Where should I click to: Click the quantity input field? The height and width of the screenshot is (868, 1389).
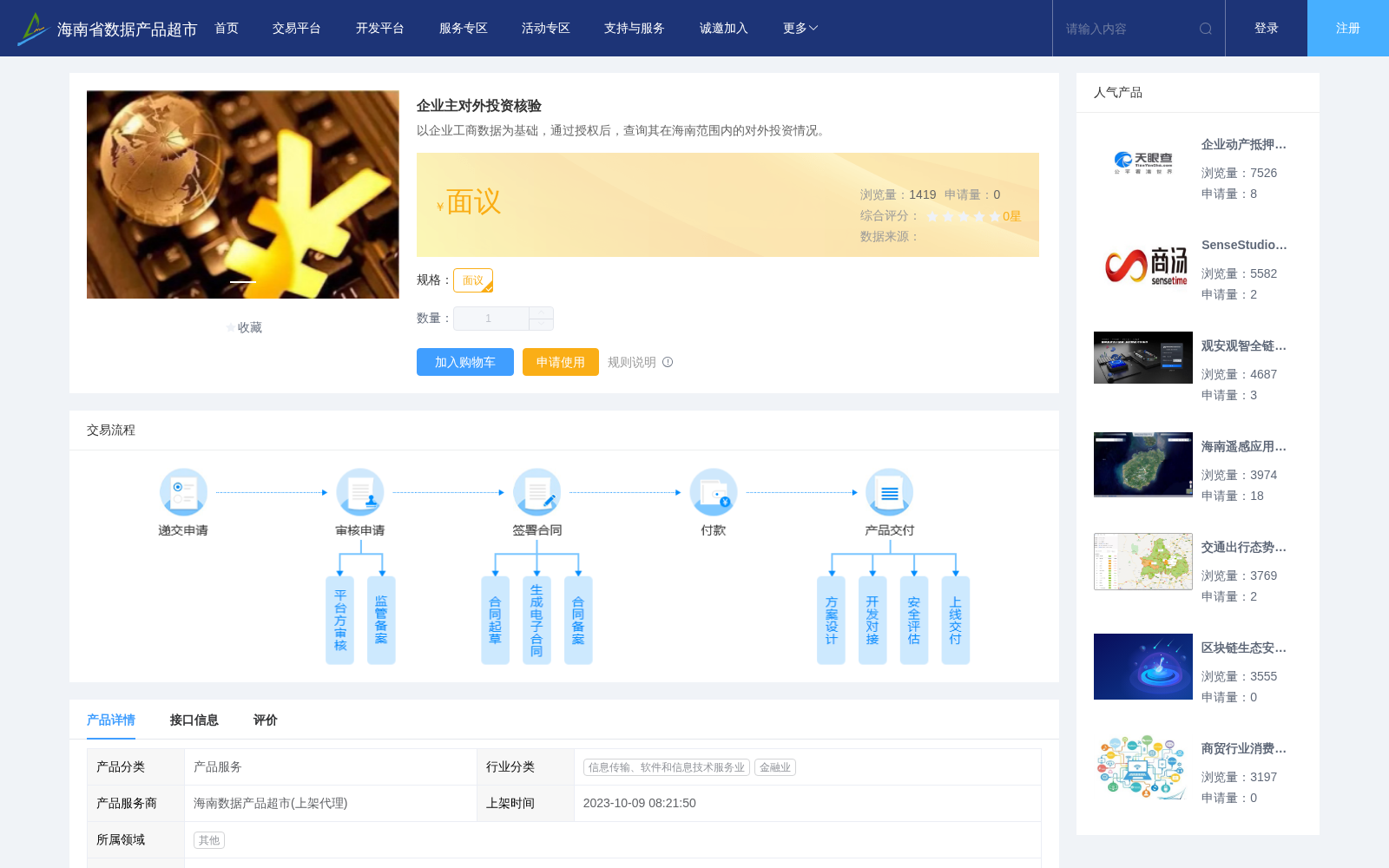491,319
